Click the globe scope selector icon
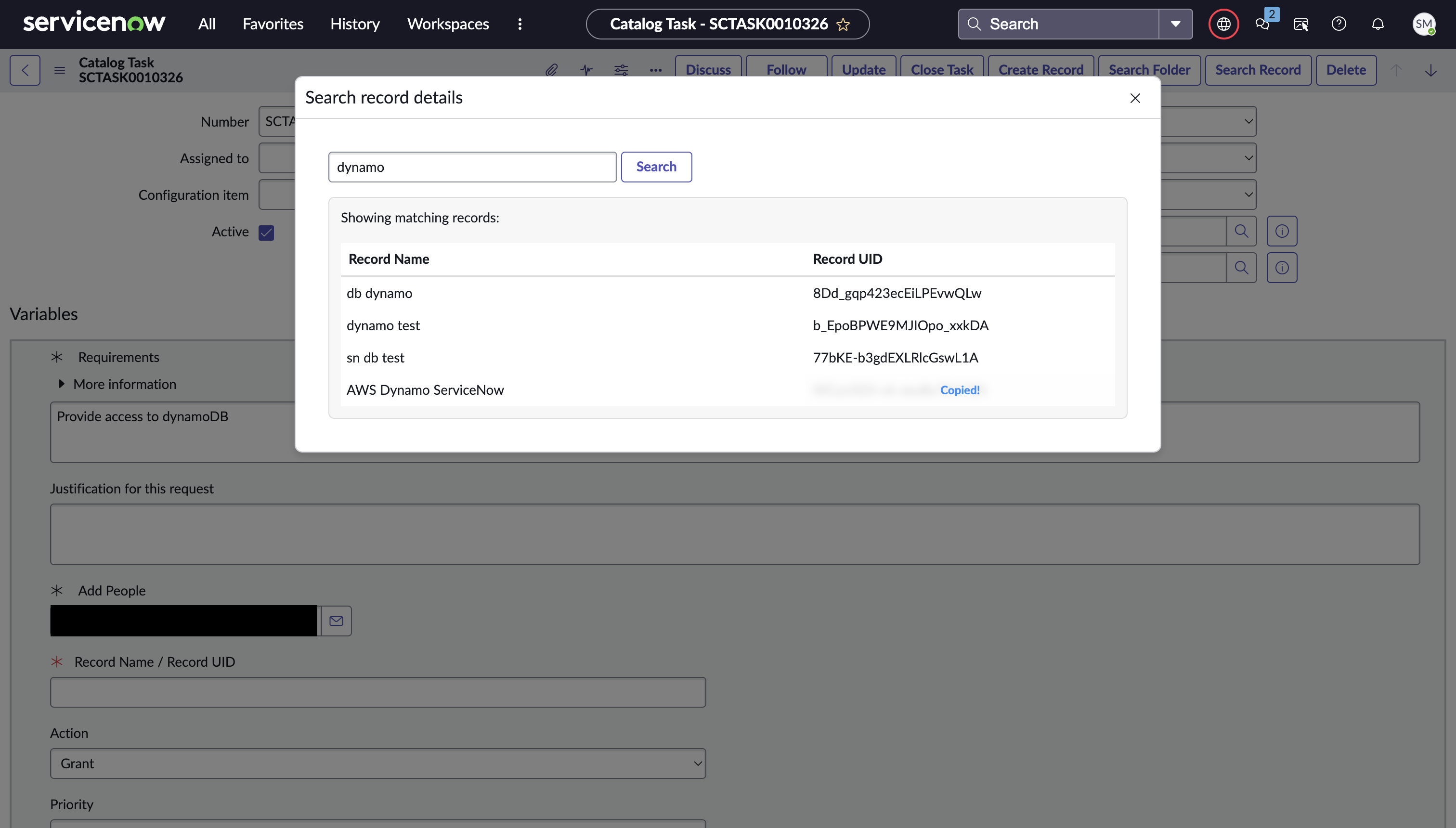Screen dimensions: 1456x828 (x=1223, y=24)
